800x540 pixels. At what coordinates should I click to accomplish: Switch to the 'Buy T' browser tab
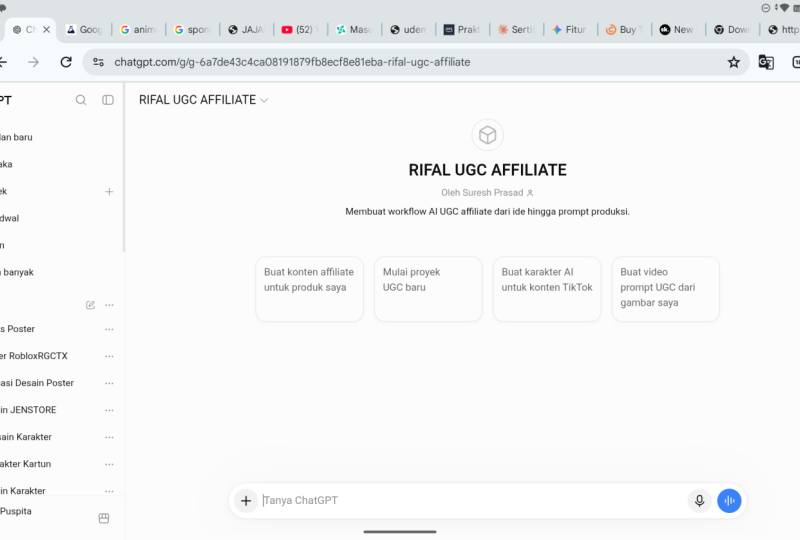pos(624,30)
